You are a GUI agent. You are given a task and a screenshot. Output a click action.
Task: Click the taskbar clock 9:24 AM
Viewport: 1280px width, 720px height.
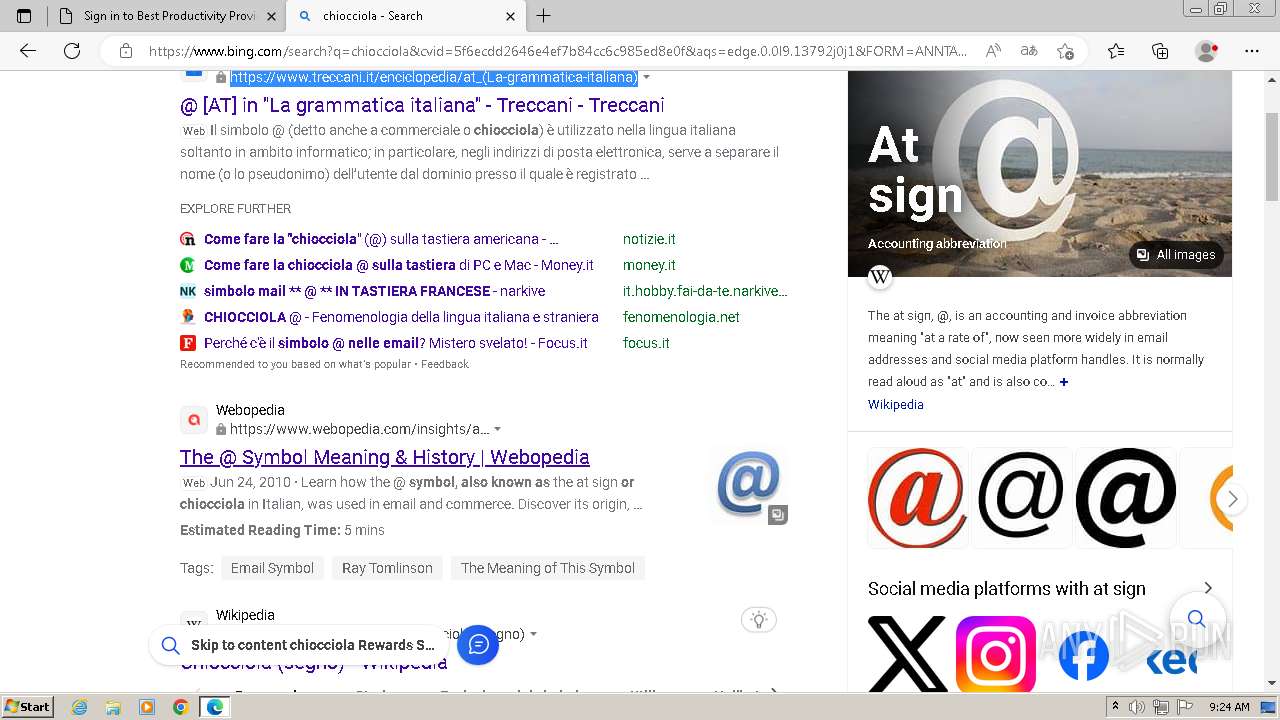point(1229,707)
